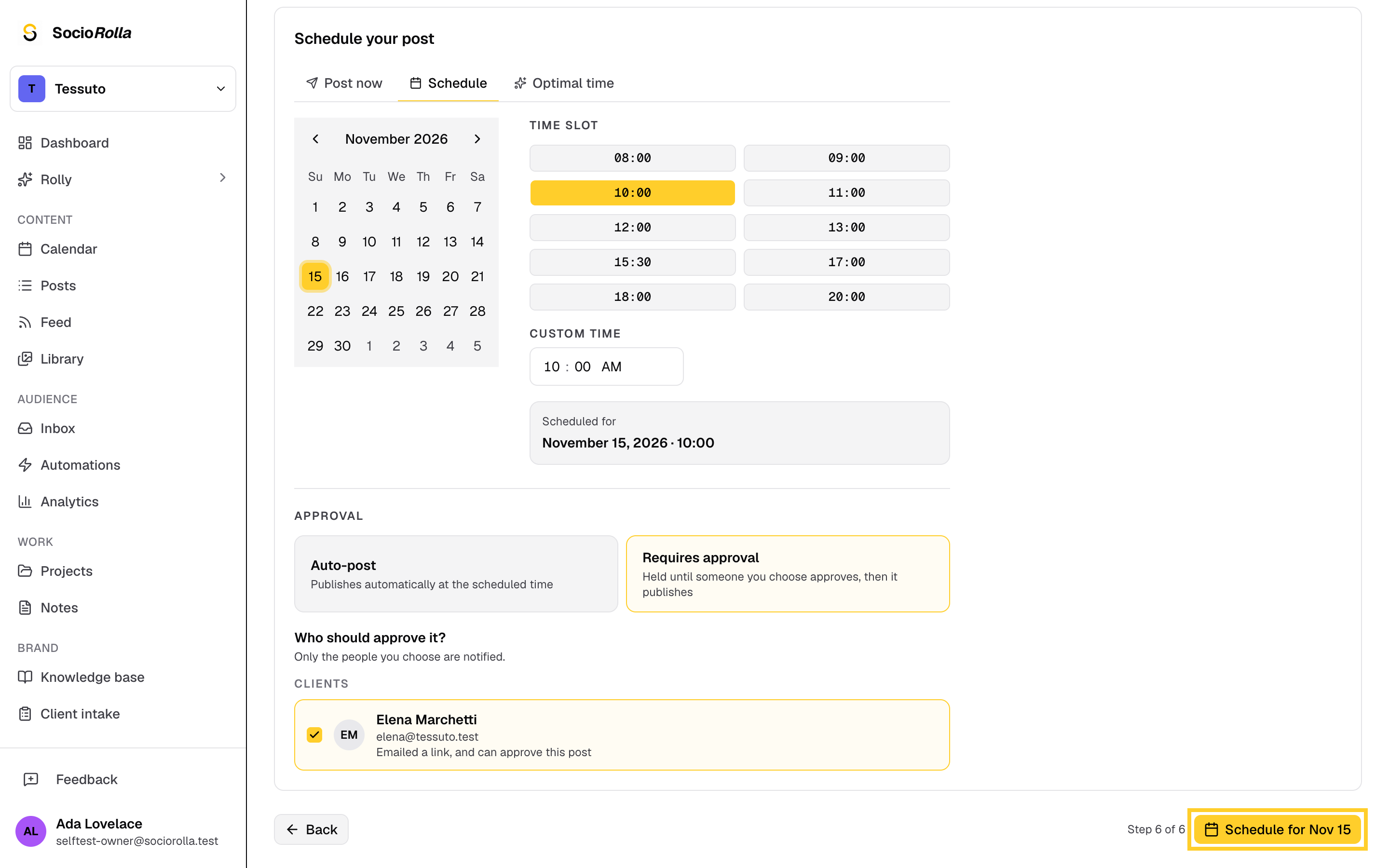The width and height of the screenshot is (1389, 868).
Task: Open the Inbox icon
Action: pyautogui.click(x=25, y=428)
